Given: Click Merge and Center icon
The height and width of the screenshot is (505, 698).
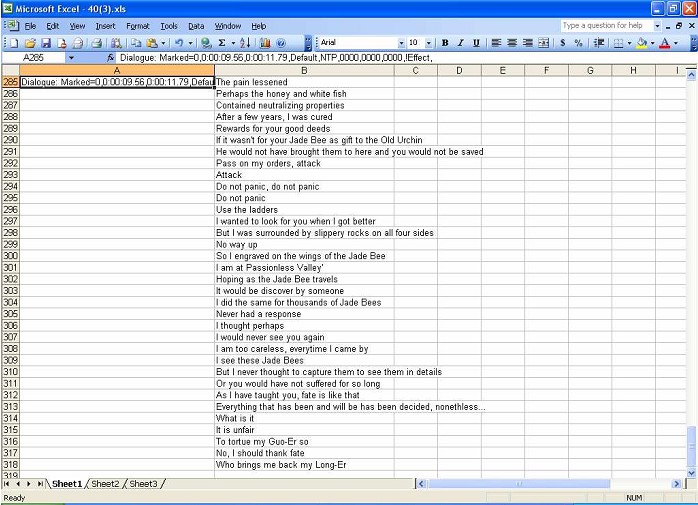Looking at the screenshot, I should (x=543, y=43).
